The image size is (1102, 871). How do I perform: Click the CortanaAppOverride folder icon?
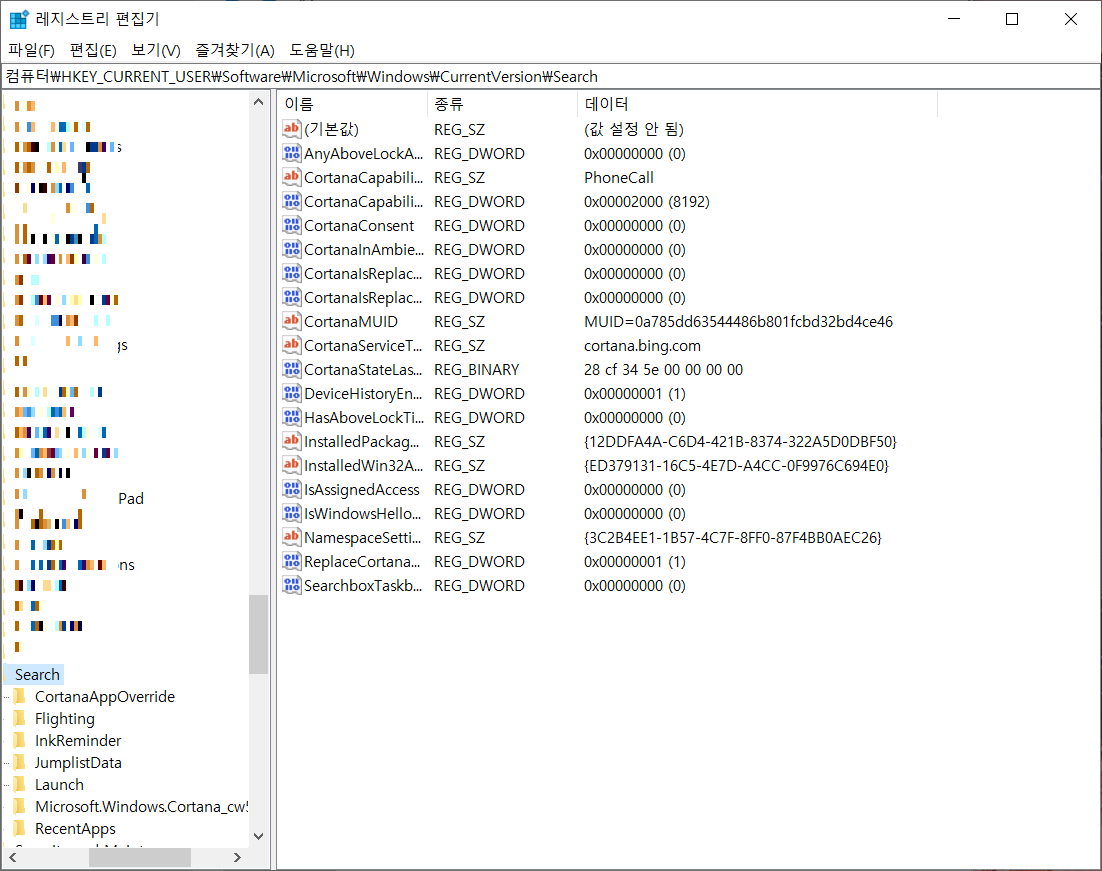pyautogui.click(x=20, y=696)
